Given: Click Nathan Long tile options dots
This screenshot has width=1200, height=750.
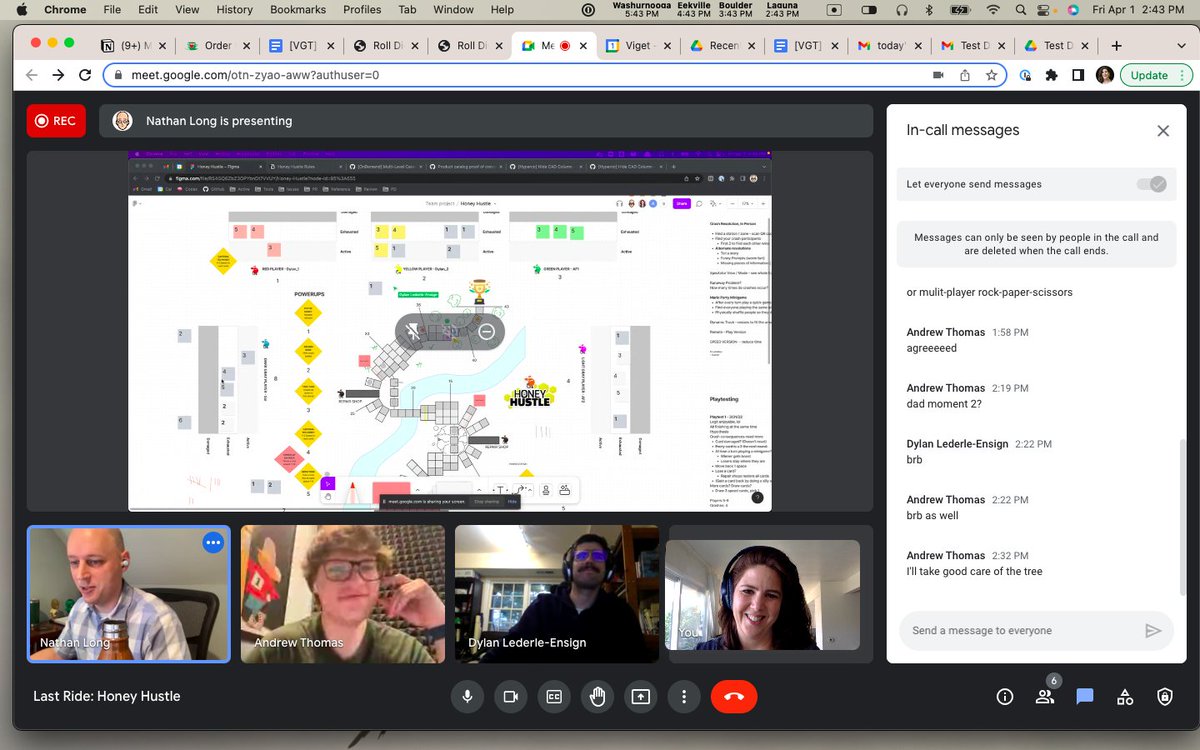Looking at the screenshot, I should coord(212,542).
